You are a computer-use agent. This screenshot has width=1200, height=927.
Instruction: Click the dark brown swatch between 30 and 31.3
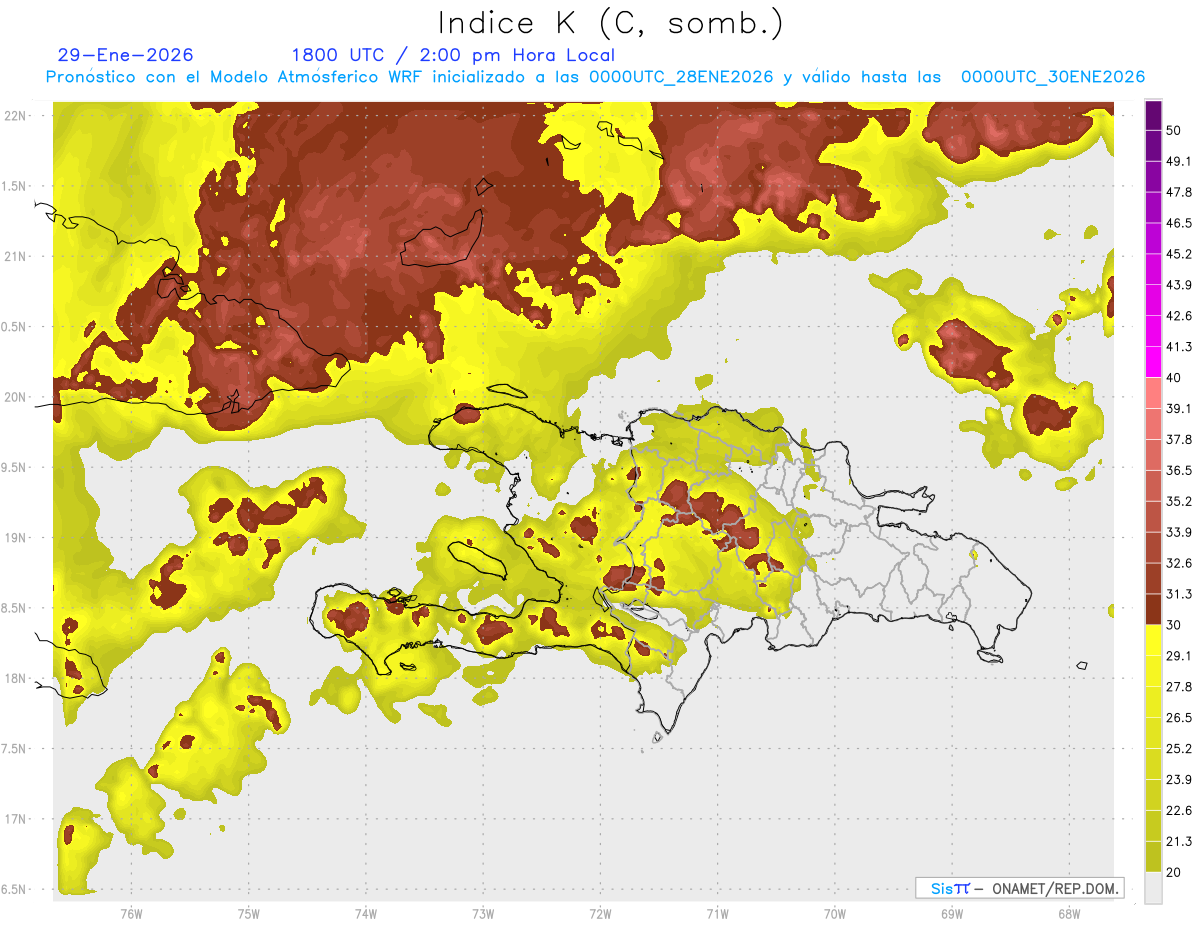click(x=1153, y=609)
